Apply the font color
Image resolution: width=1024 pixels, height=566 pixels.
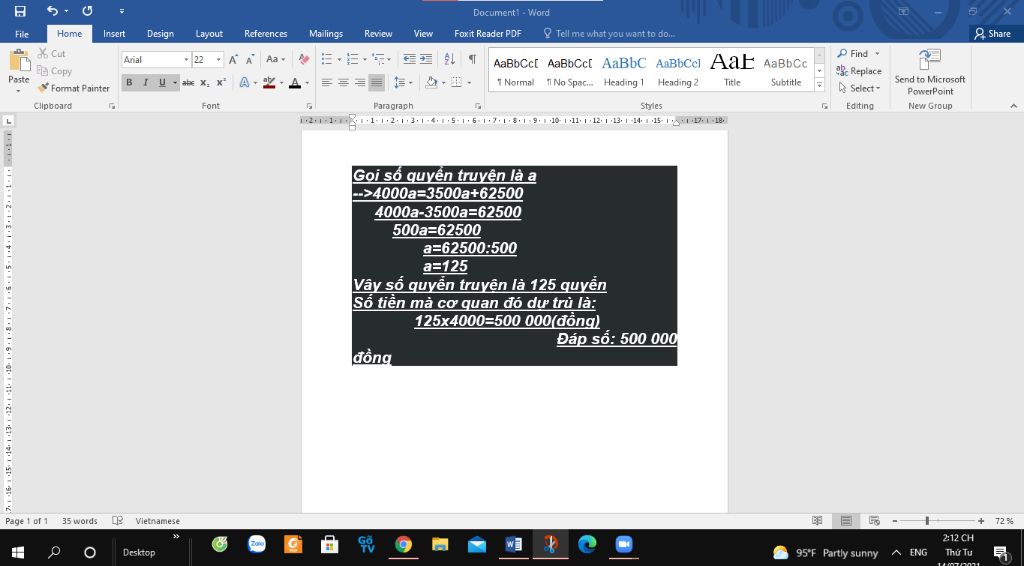295,83
